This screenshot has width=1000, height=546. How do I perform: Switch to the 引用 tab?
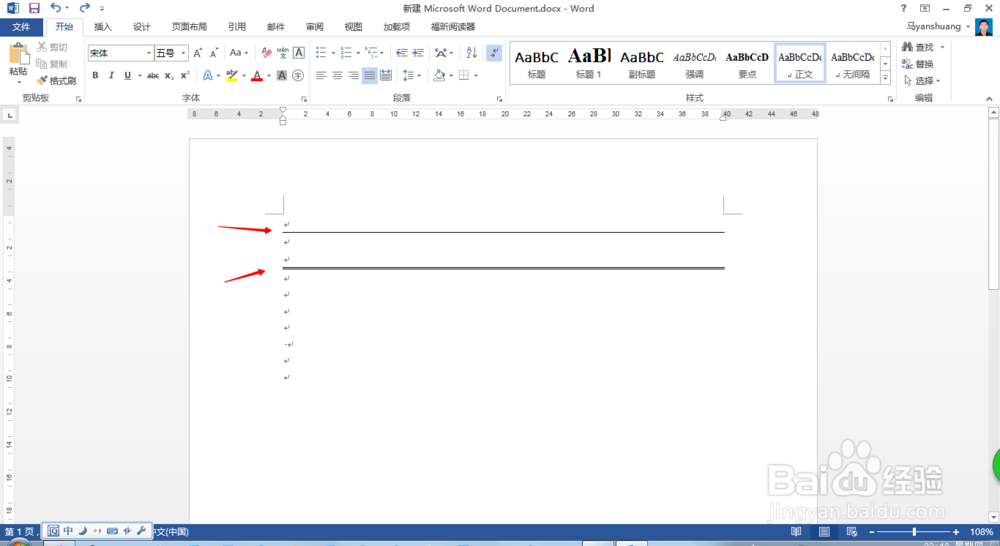coord(237,27)
